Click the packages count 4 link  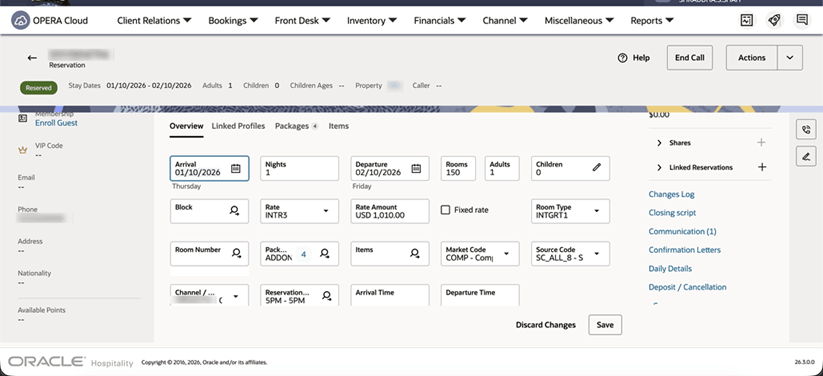pyautogui.click(x=303, y=255)
